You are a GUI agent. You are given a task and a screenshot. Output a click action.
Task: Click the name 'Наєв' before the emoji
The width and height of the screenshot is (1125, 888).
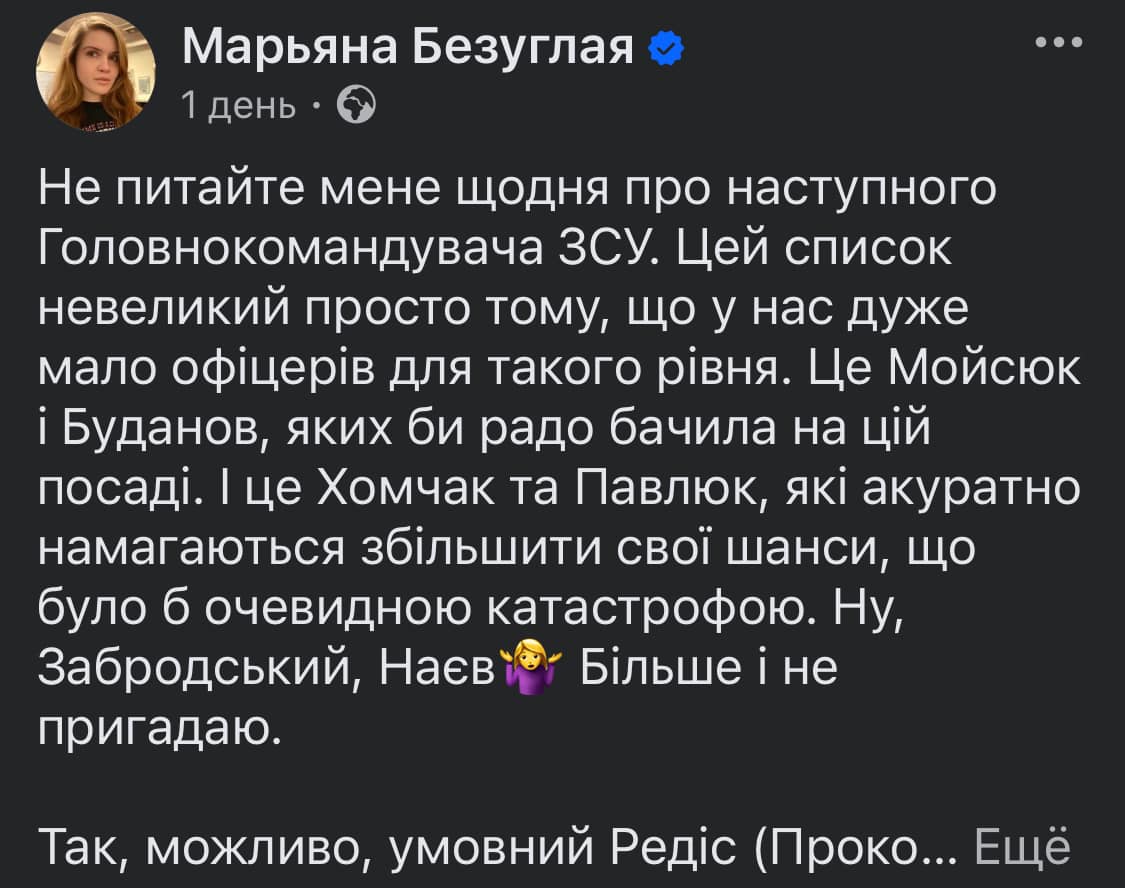coord(438,669)
